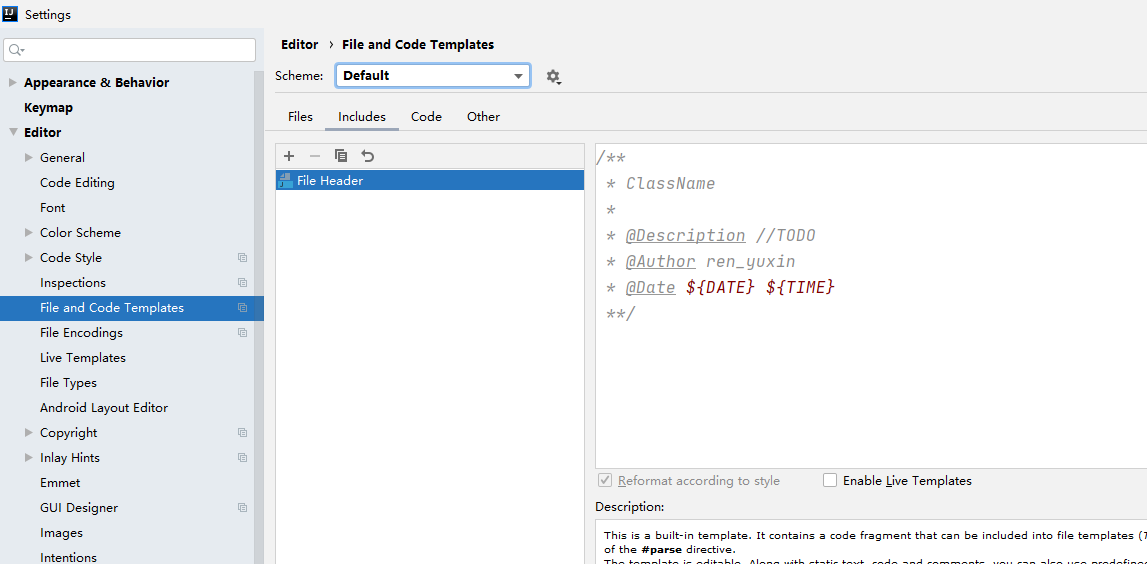Expand the General node

[x=29, y=157]
